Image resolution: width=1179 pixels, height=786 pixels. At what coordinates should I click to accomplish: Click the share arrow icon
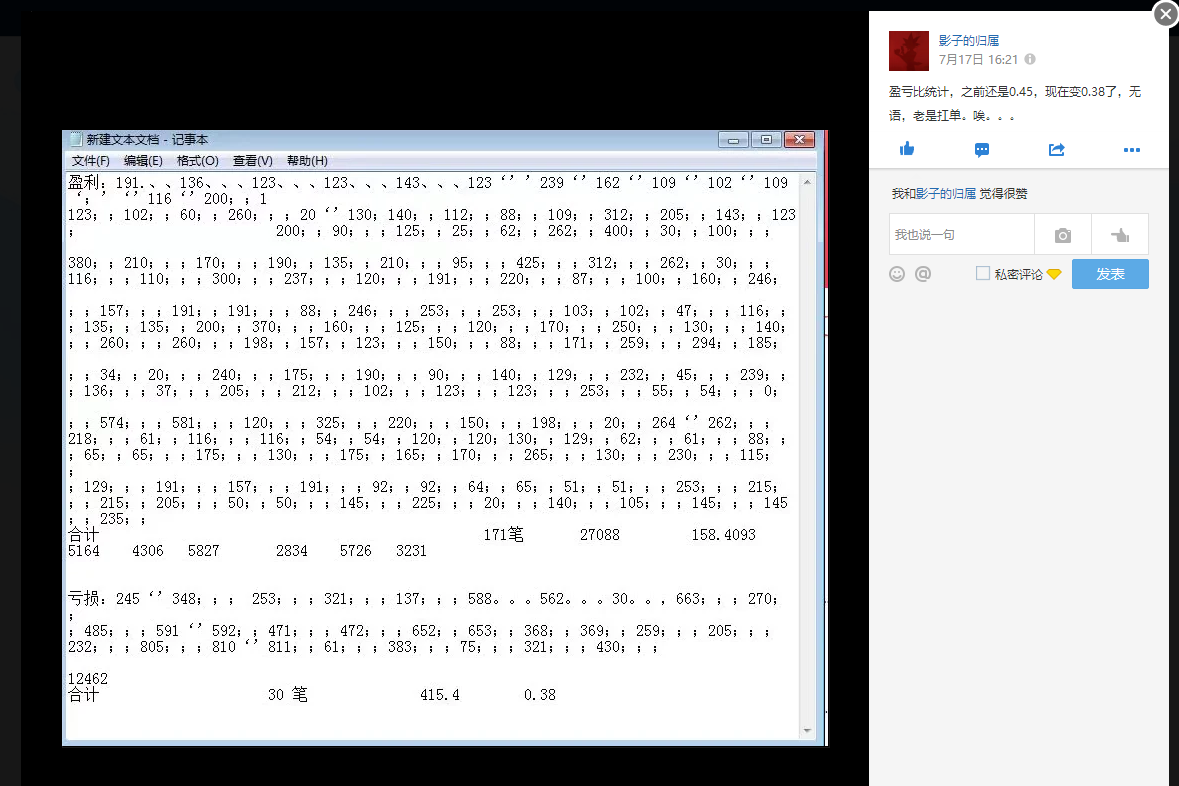tap(1056, 150)
